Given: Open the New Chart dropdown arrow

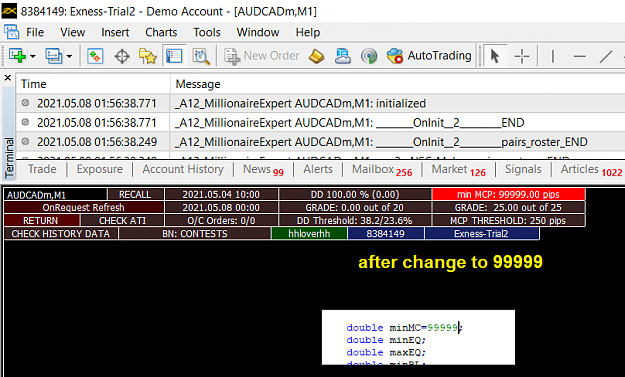Looking at the screenshot, I should 33,56.
